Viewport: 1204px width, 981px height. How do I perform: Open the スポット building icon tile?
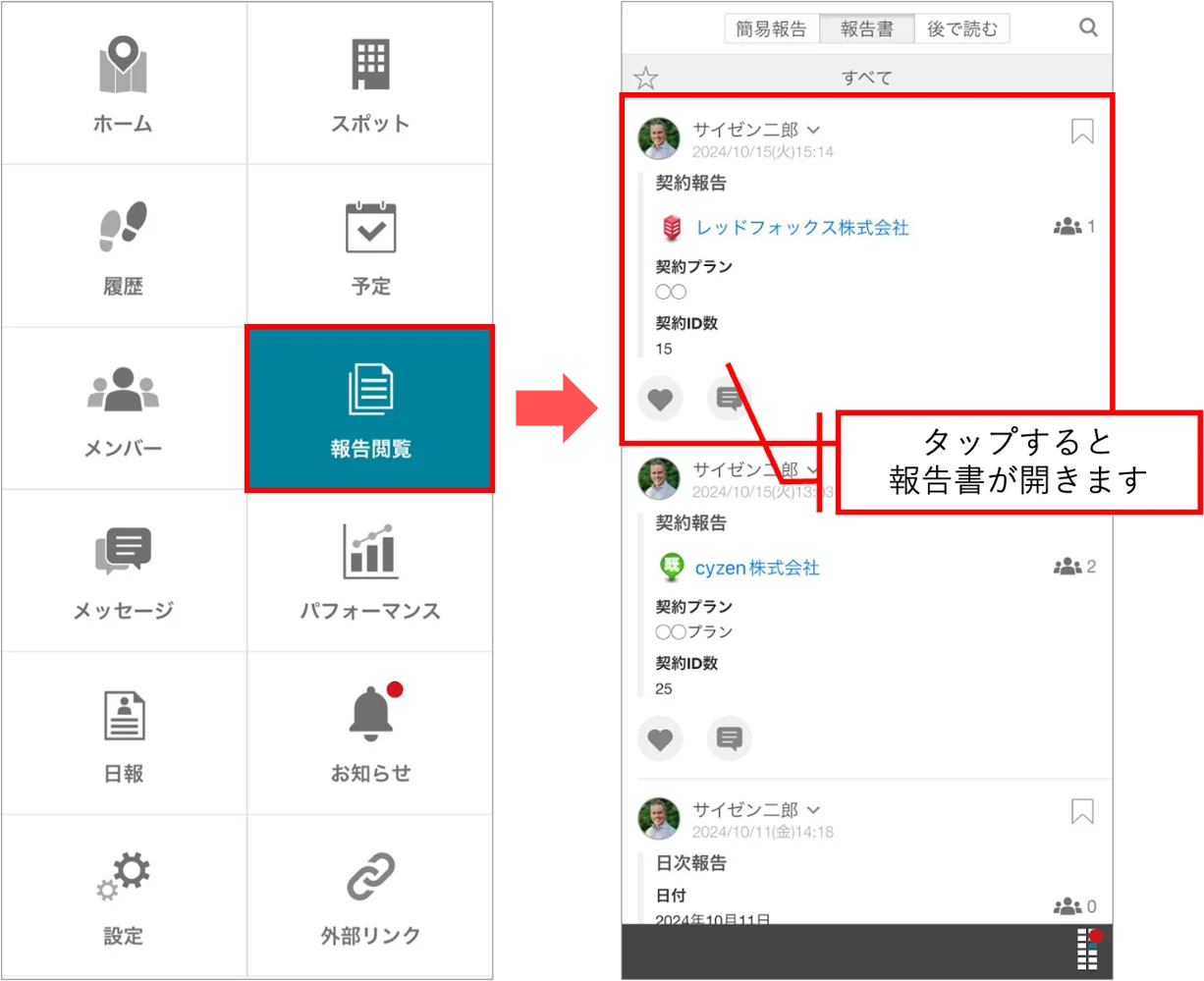pyautogui.click(x=370, y=83)
